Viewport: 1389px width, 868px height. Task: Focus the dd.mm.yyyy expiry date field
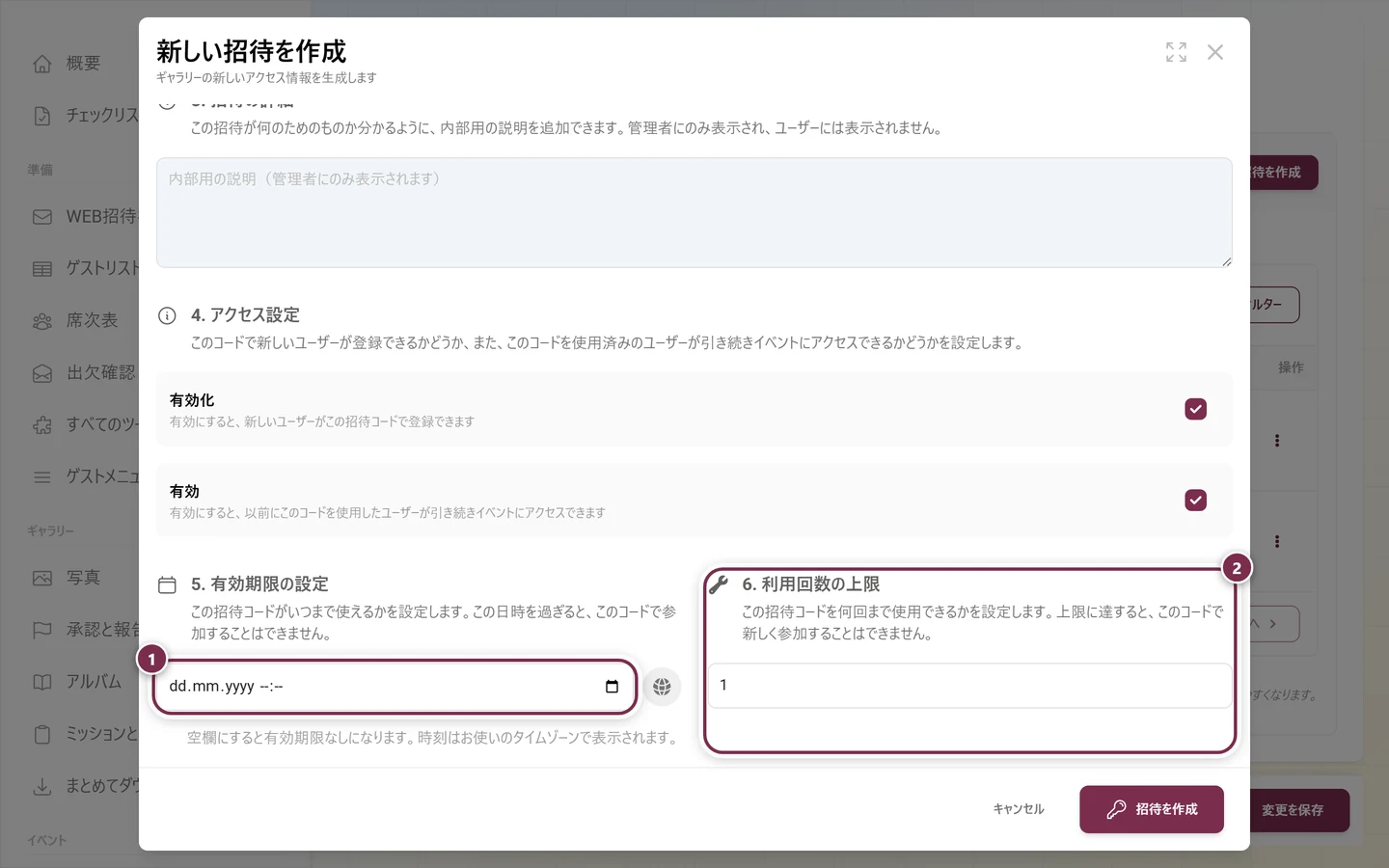click(x=395, y=687)
